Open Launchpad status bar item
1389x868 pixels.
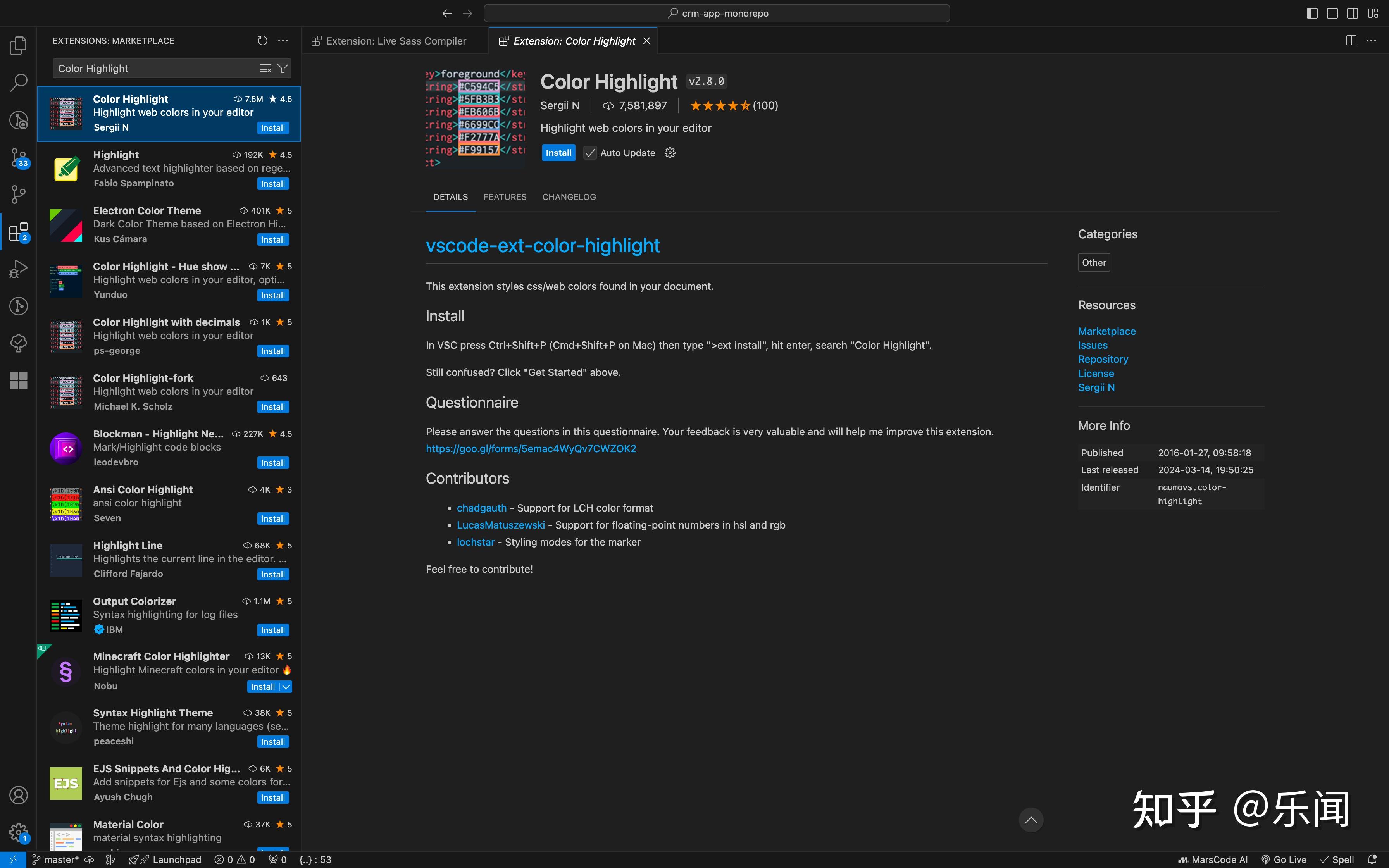click(x=165, y=859)
